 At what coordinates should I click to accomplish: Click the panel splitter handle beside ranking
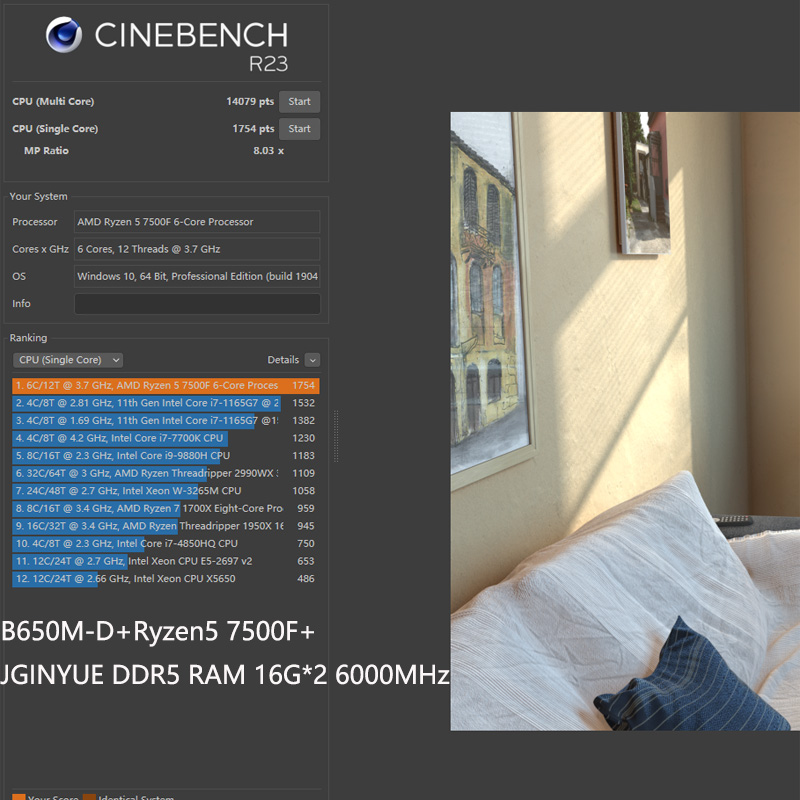[336, 436]
